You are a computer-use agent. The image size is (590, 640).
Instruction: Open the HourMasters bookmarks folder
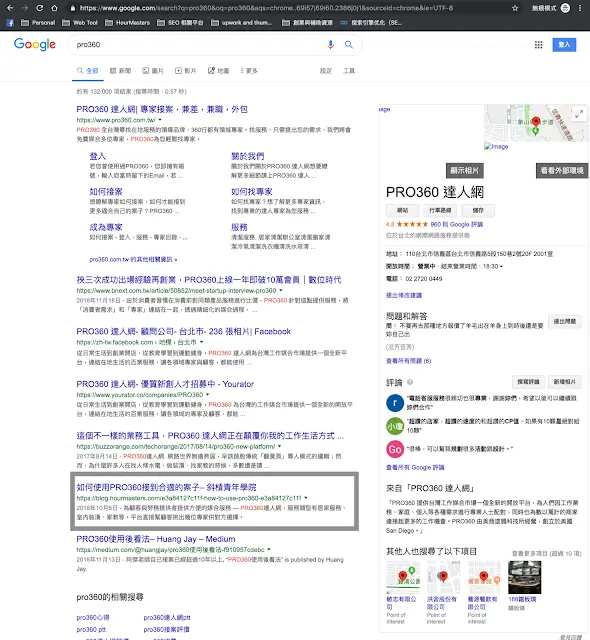(x=127, y=22)
